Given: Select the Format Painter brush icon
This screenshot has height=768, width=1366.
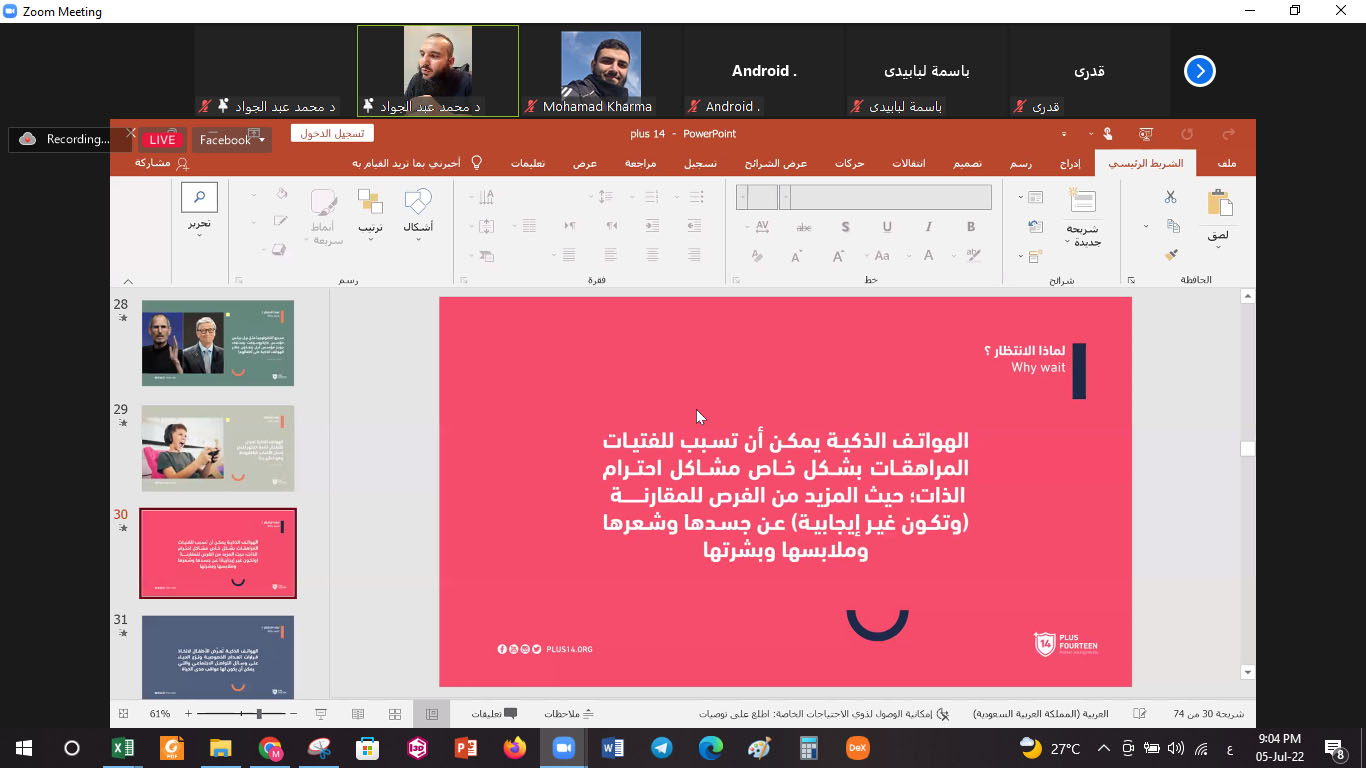Looking at the screenshot, I should [1171, 255].
